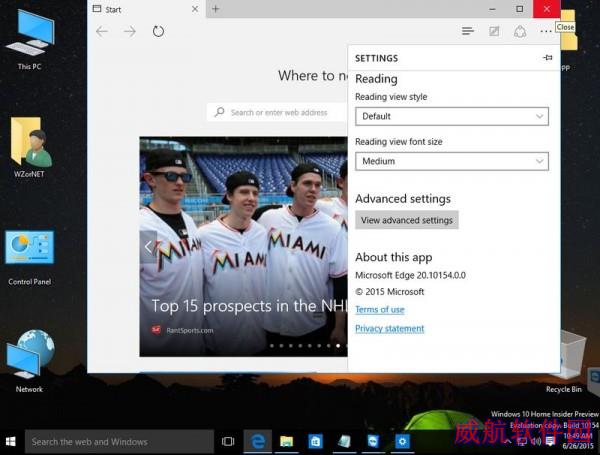This screenshot has width=600, height=455.
Task: Open Task View from the taskbar
Action: pyautogui.click(x=228, y=441)
